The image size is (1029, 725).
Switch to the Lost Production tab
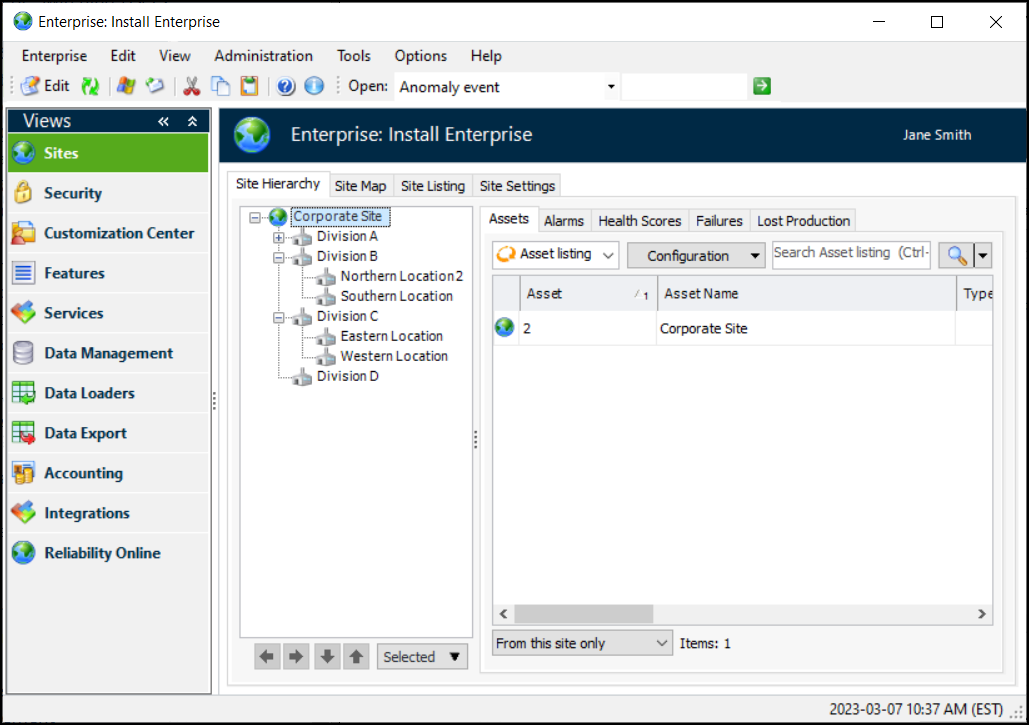point(803,221)
